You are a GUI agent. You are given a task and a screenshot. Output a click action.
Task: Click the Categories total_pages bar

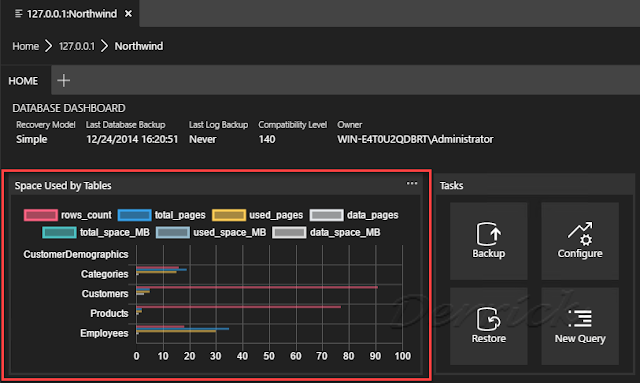click(161, 269)
